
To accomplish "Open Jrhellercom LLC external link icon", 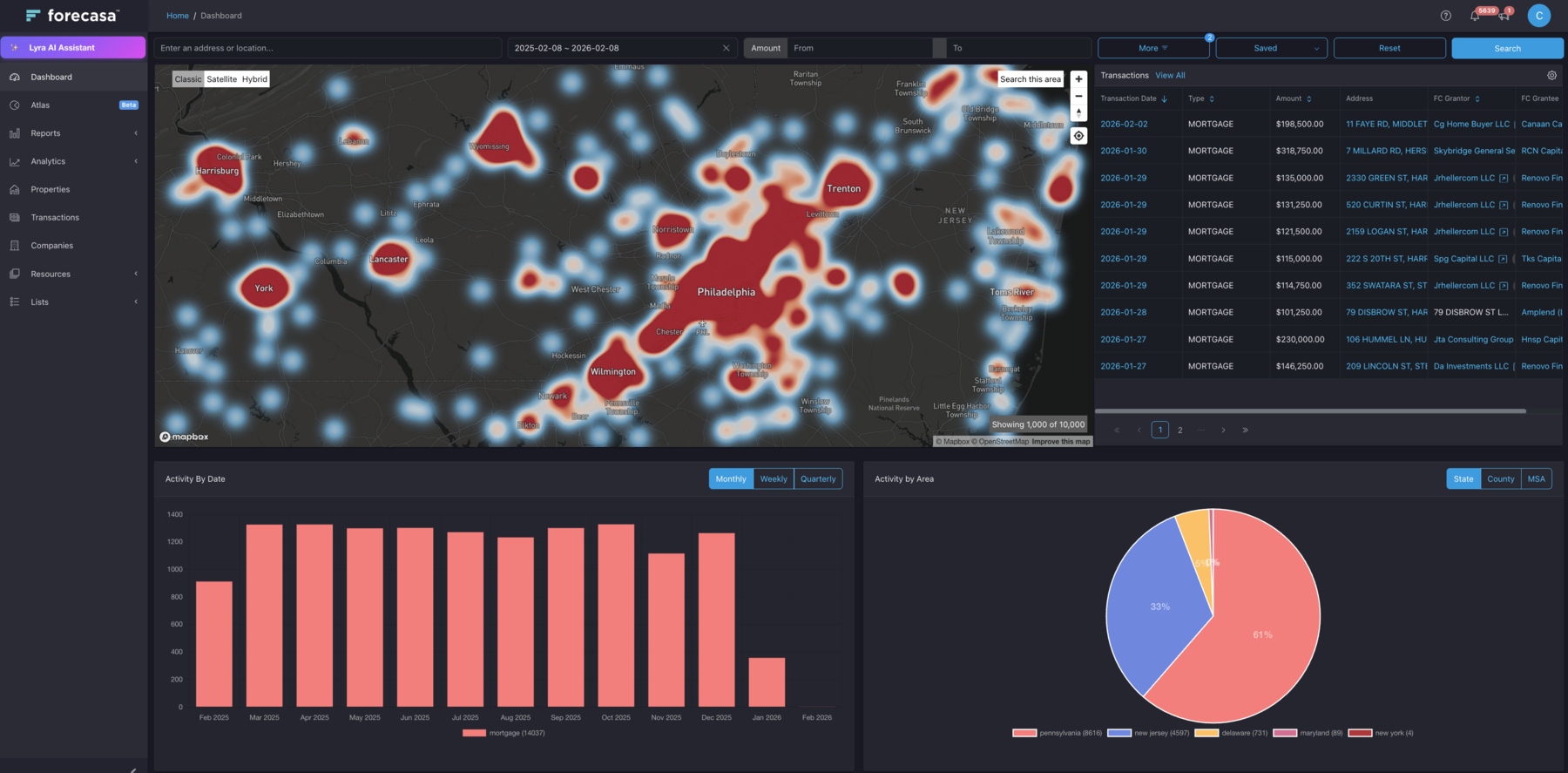I will (1504, 178).
